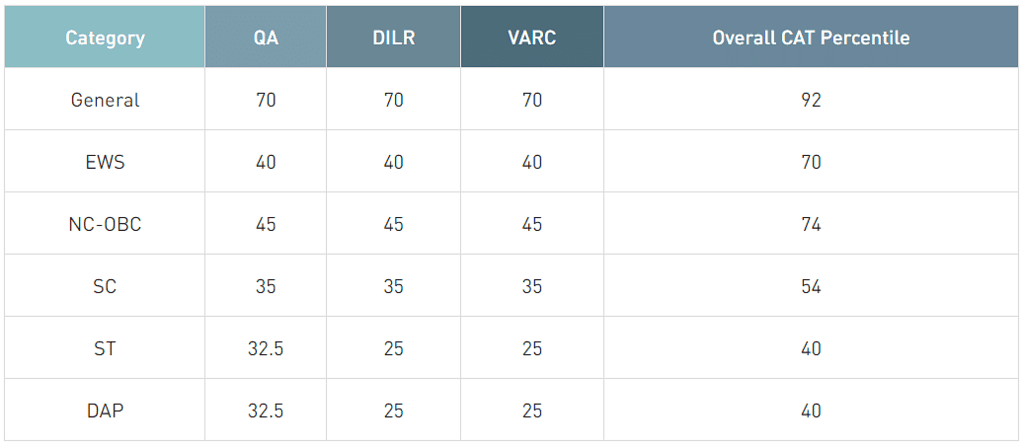1024x448 pixels.
Task: Click the Category column header
Action: click(105, 38)
